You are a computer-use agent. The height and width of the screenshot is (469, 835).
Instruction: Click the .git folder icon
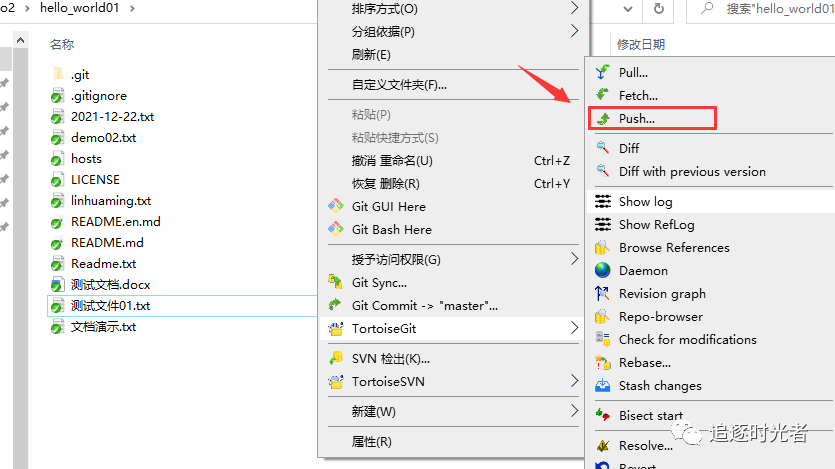tap(58, 75)
